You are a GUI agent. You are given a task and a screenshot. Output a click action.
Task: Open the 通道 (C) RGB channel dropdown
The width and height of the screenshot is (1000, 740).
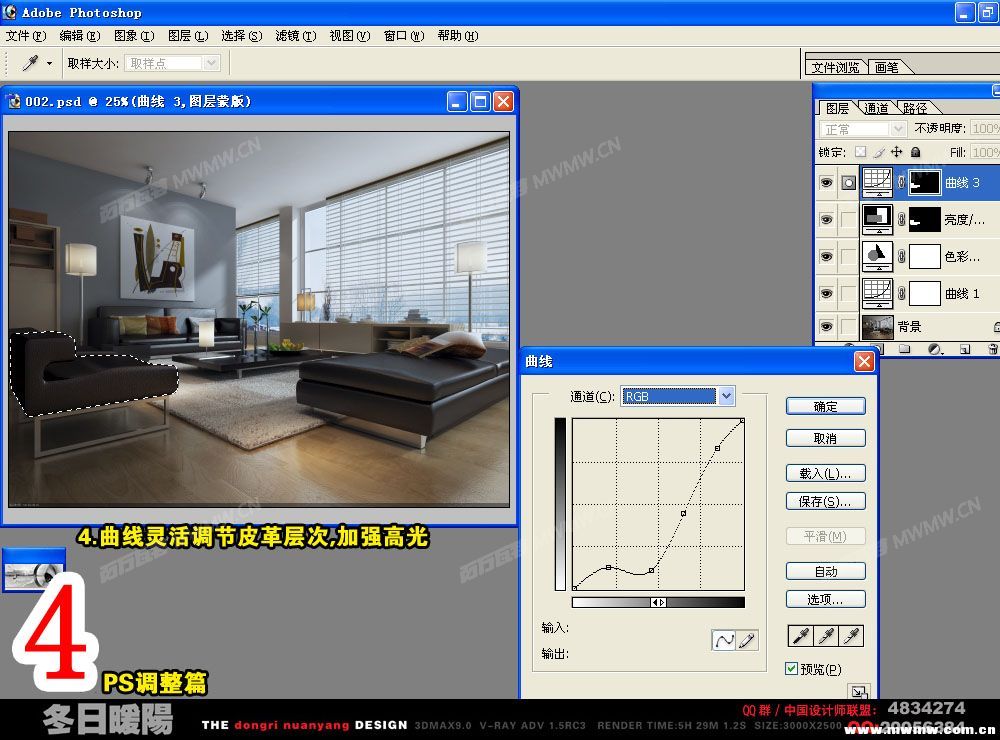pyautogui.click(x=678, y=396)
